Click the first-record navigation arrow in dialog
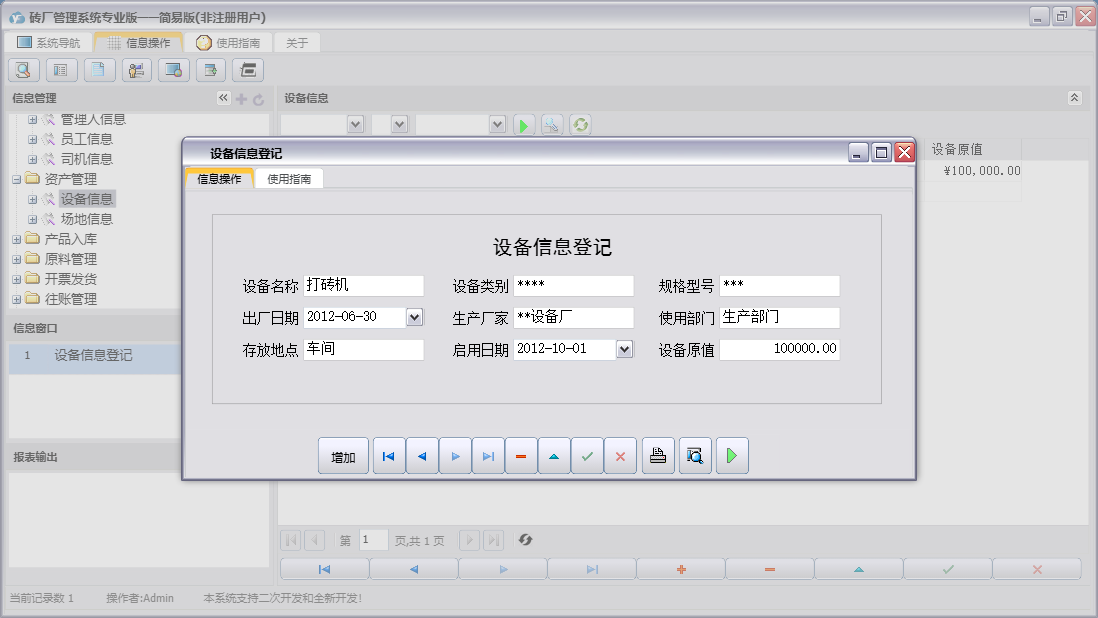 point(389,456)
